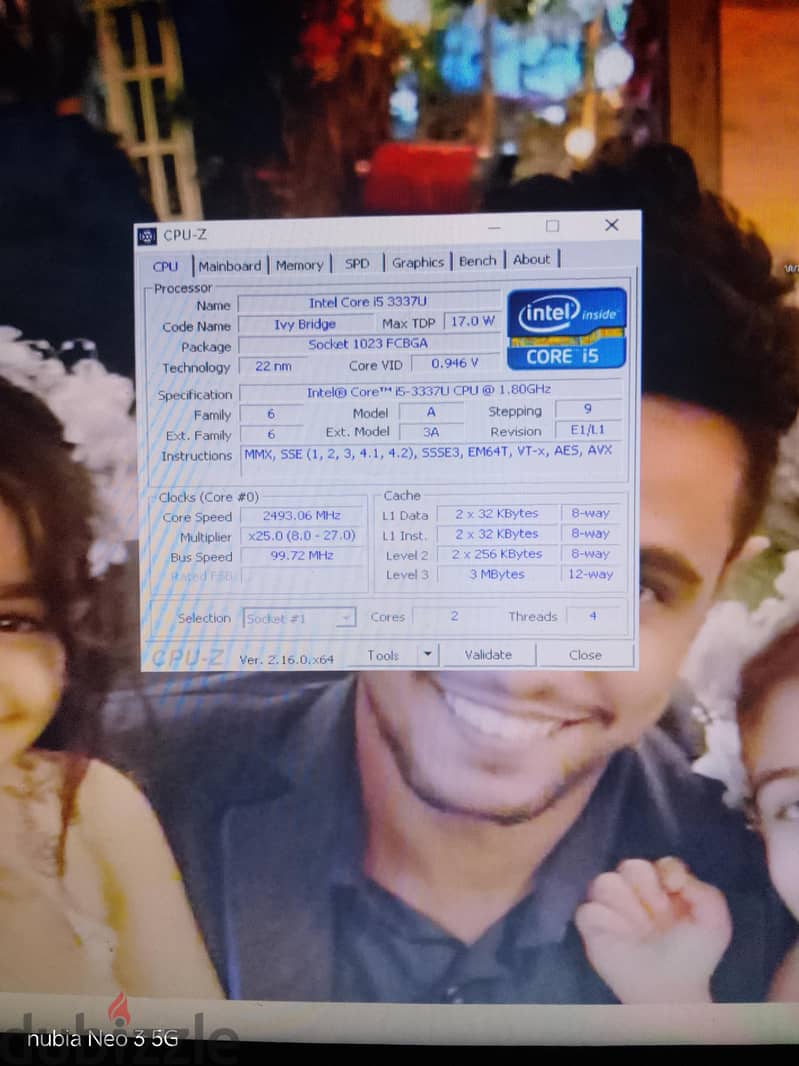Click the Specification i5-3337U CPU @ 1.80GHz

430,391
